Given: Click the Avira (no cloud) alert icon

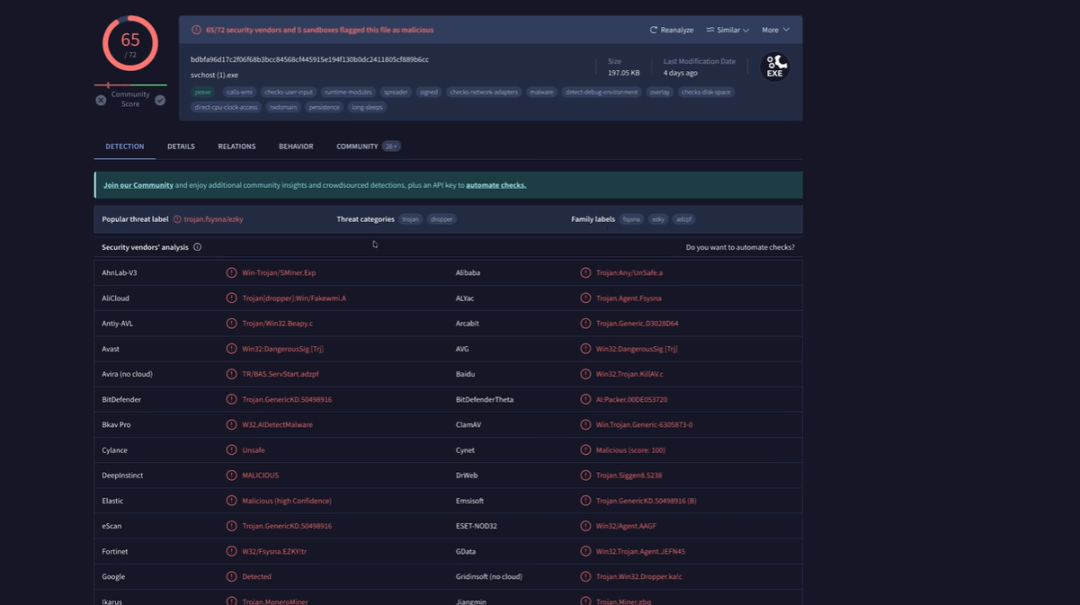Looking at the screenshot, I should pyautogui.click(x=231, y=373).
